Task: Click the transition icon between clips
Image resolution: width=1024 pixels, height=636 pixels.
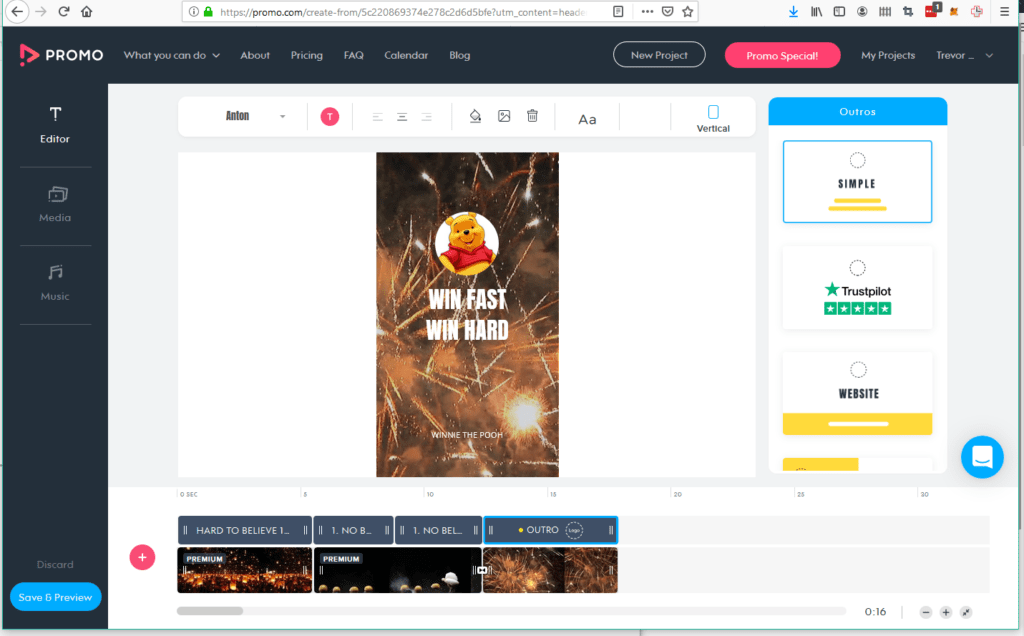Action: coord(482,570)
